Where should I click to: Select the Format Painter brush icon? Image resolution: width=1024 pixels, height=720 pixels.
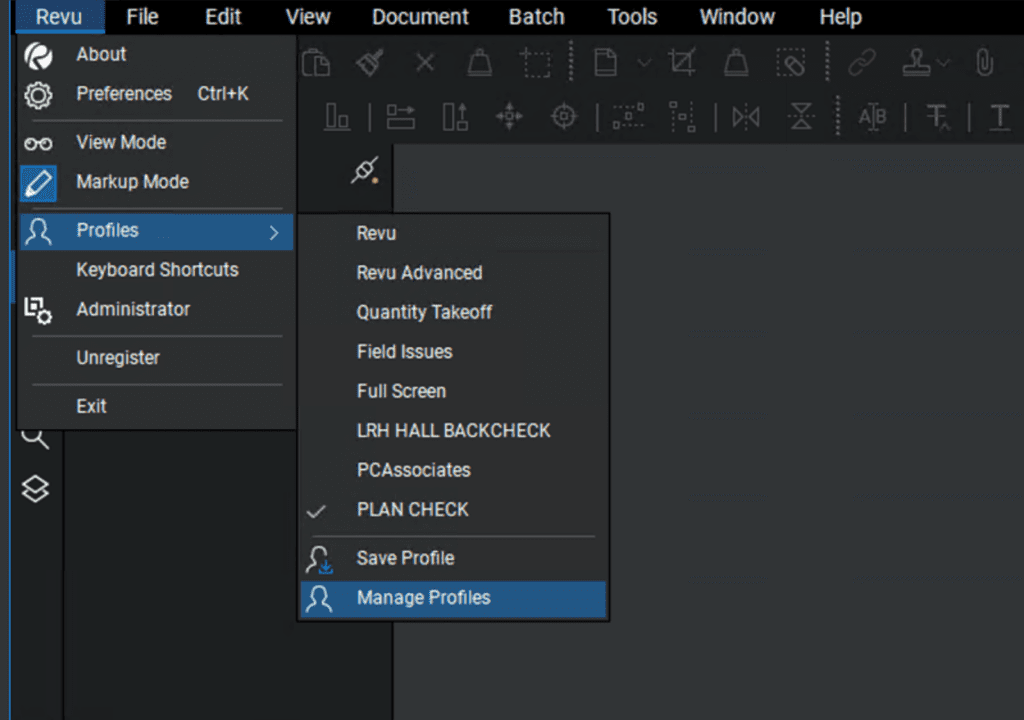click(x=370, y=63)
